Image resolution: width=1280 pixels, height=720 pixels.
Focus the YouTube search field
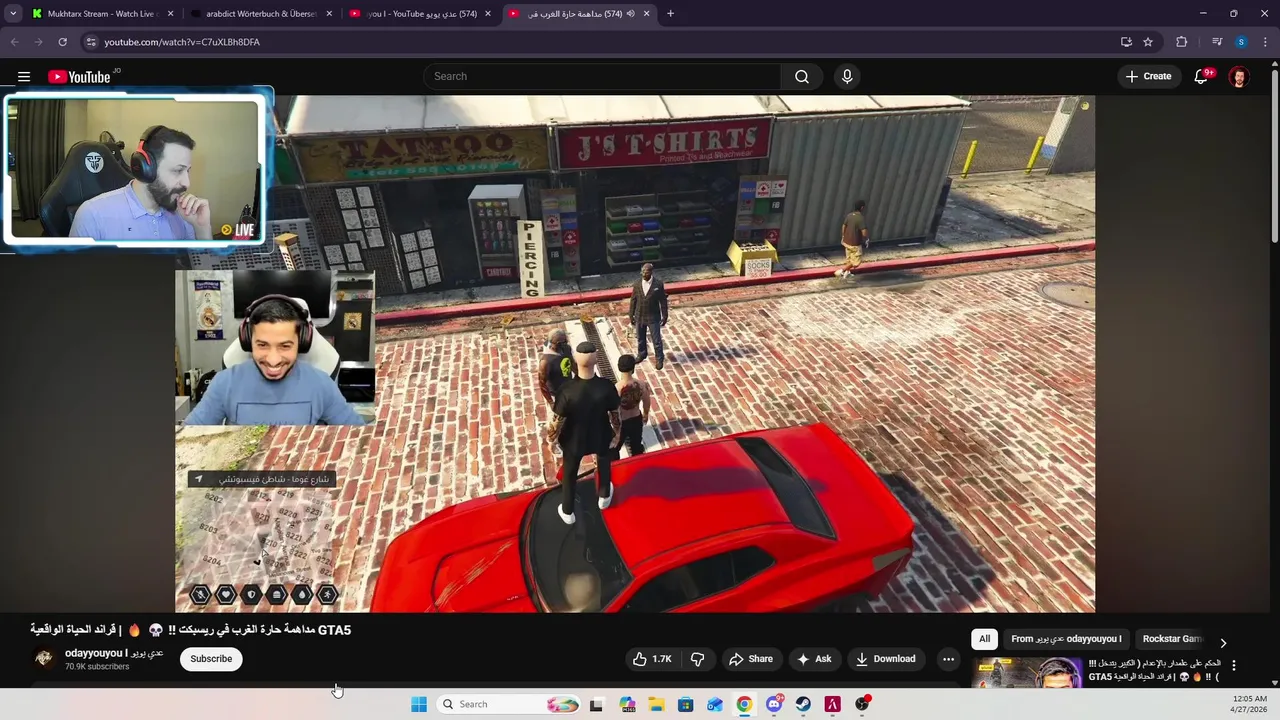[603, 77]
